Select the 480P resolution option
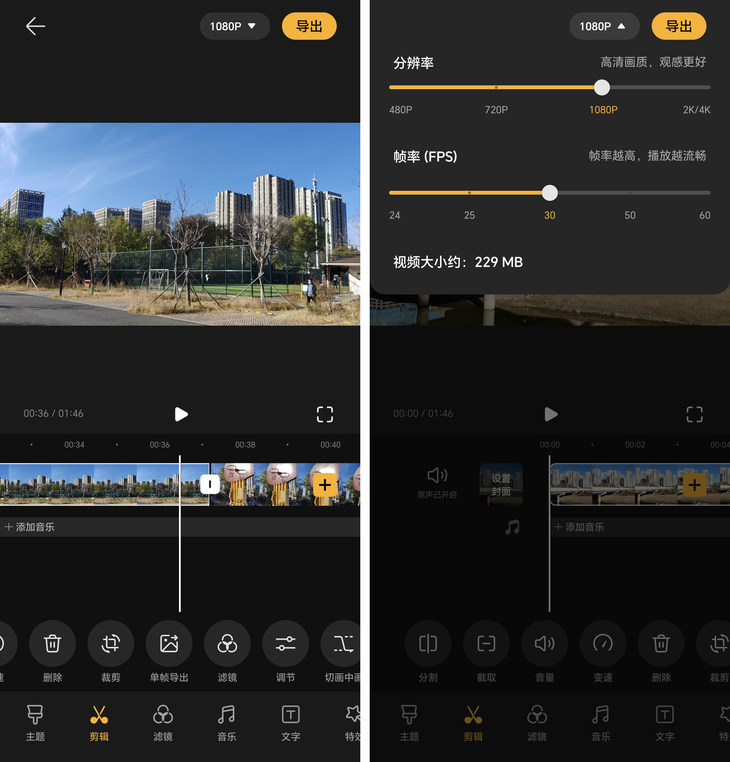Viewport: 730px width, 762px height. point(400,110)
